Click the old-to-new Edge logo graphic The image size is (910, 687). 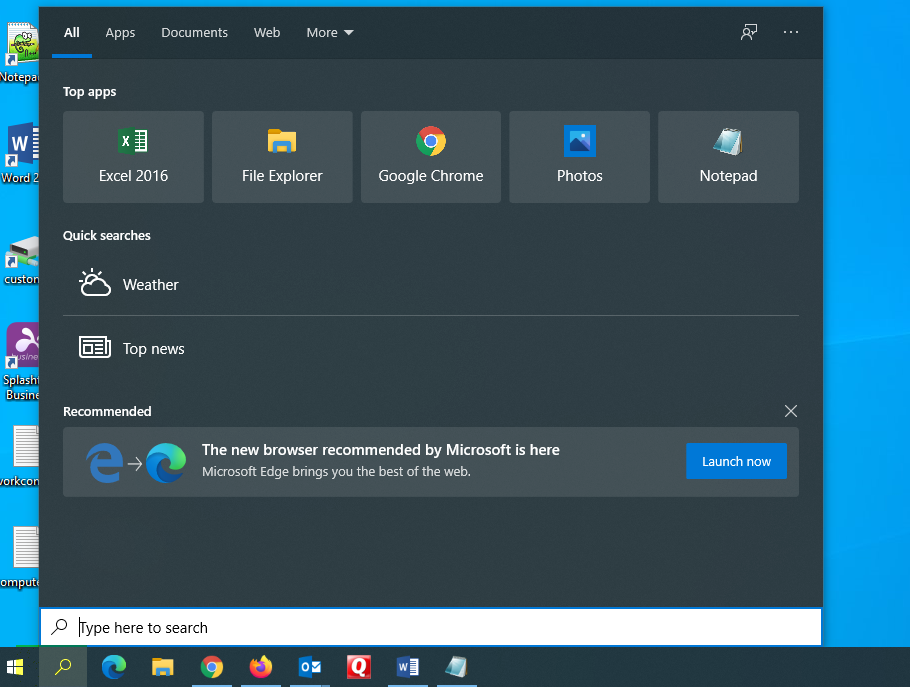pos(136,462)
